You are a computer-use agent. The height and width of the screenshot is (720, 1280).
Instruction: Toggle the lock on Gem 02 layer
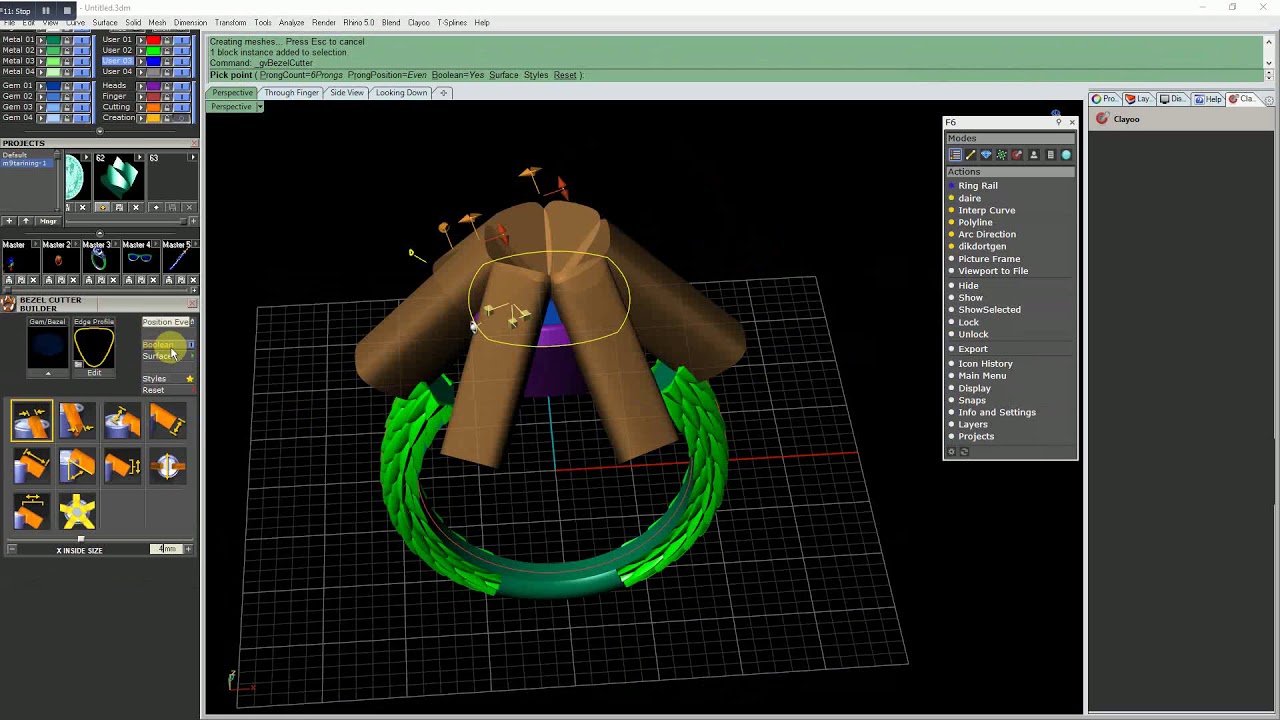pos(67,97)
